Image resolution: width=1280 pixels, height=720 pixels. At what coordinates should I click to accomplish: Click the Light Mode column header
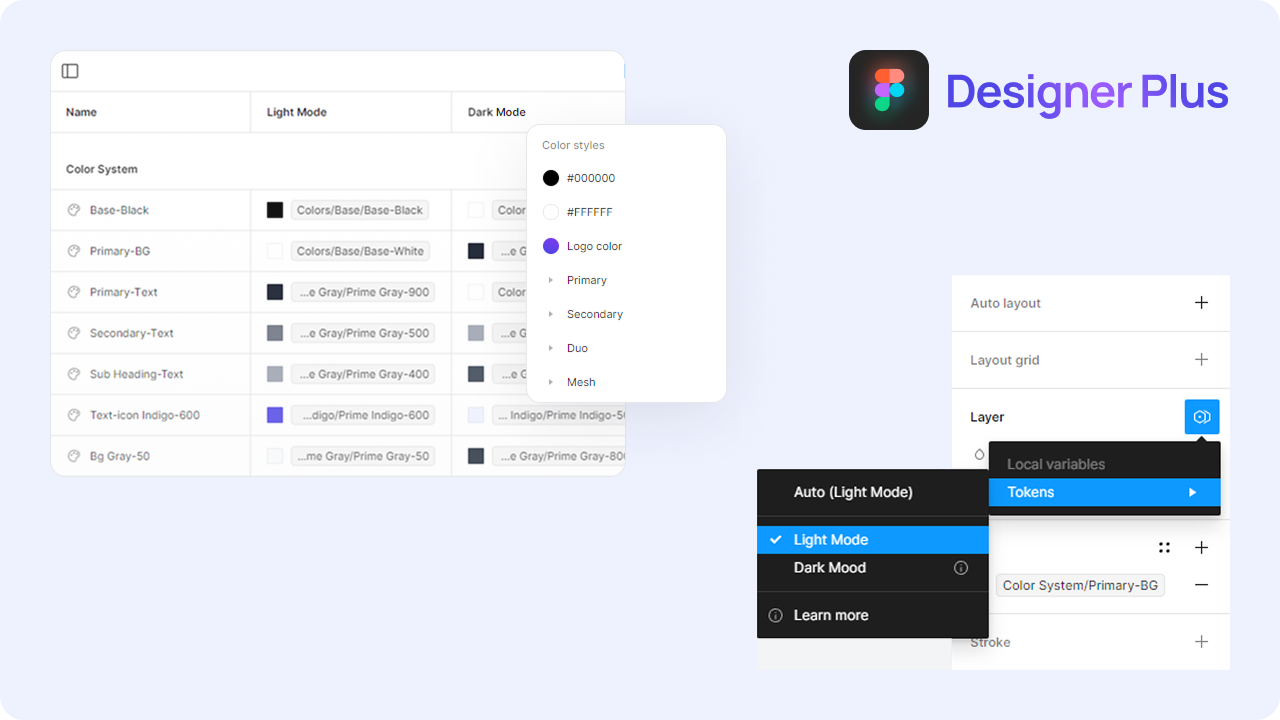coord(296,112)
